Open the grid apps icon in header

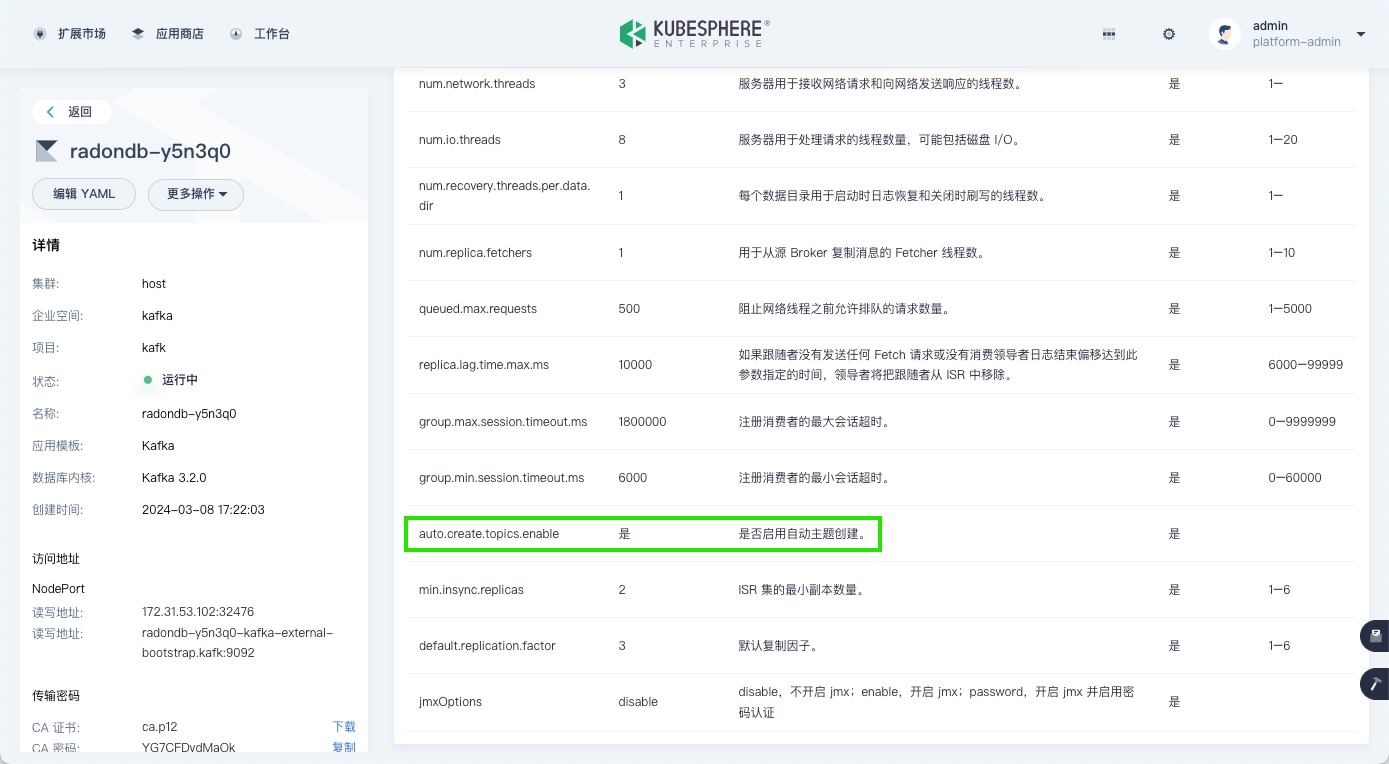pos(1108,34)
